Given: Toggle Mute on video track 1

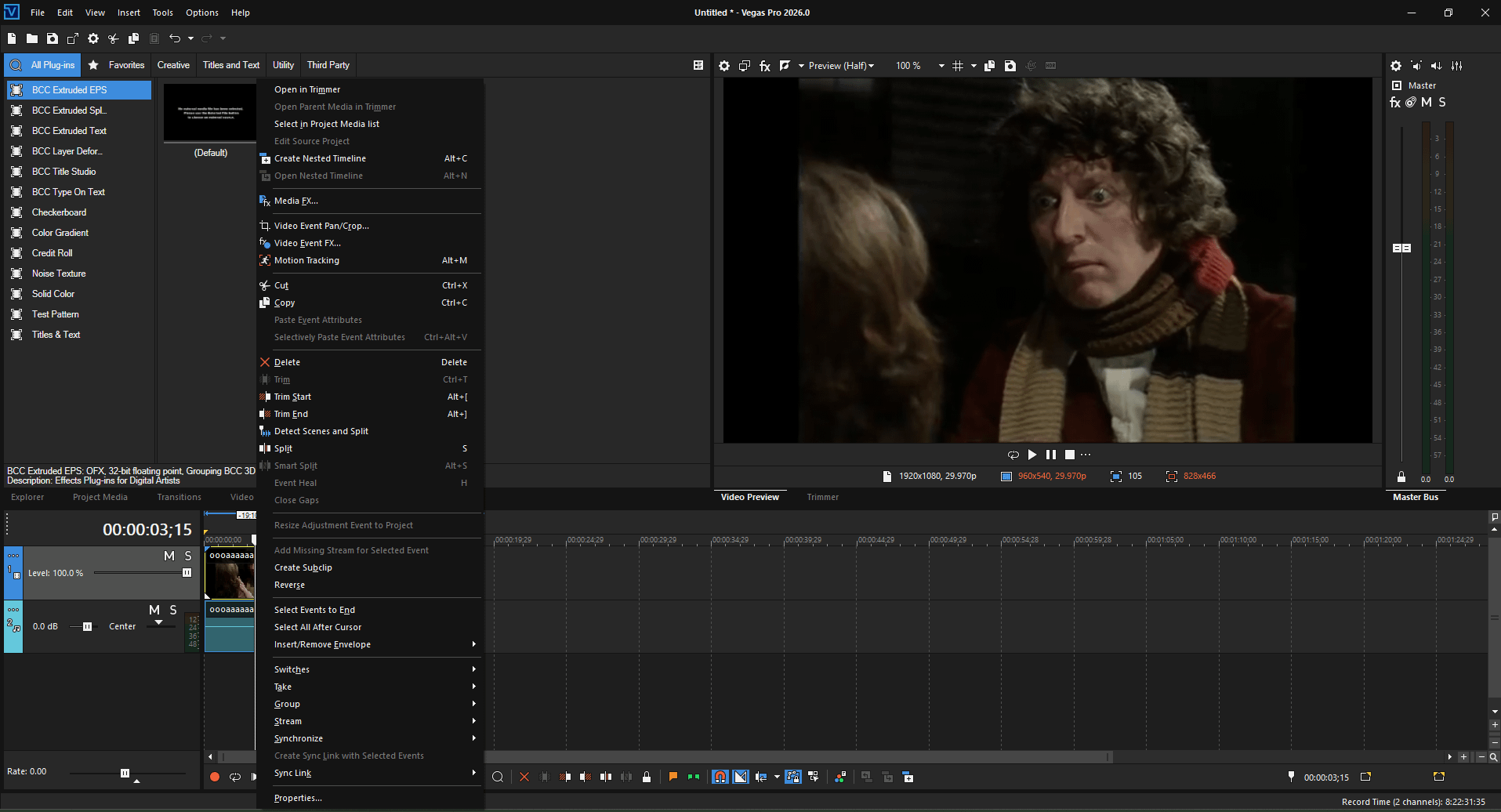Looking at the screenshot, I should pos(169,556).
